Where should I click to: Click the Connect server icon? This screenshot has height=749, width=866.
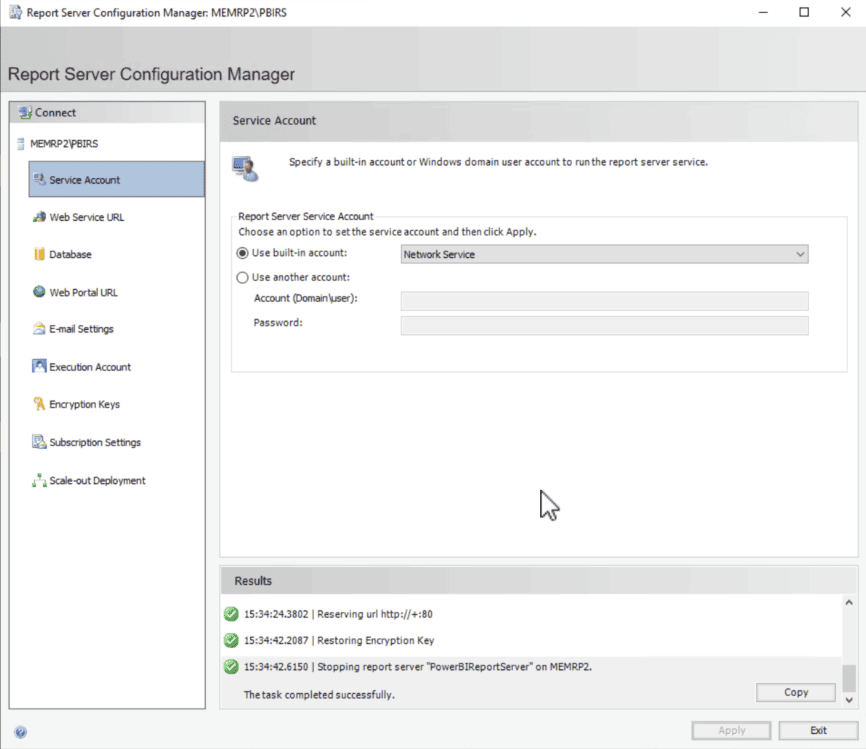pyautogui.click(x=25, y=113)
